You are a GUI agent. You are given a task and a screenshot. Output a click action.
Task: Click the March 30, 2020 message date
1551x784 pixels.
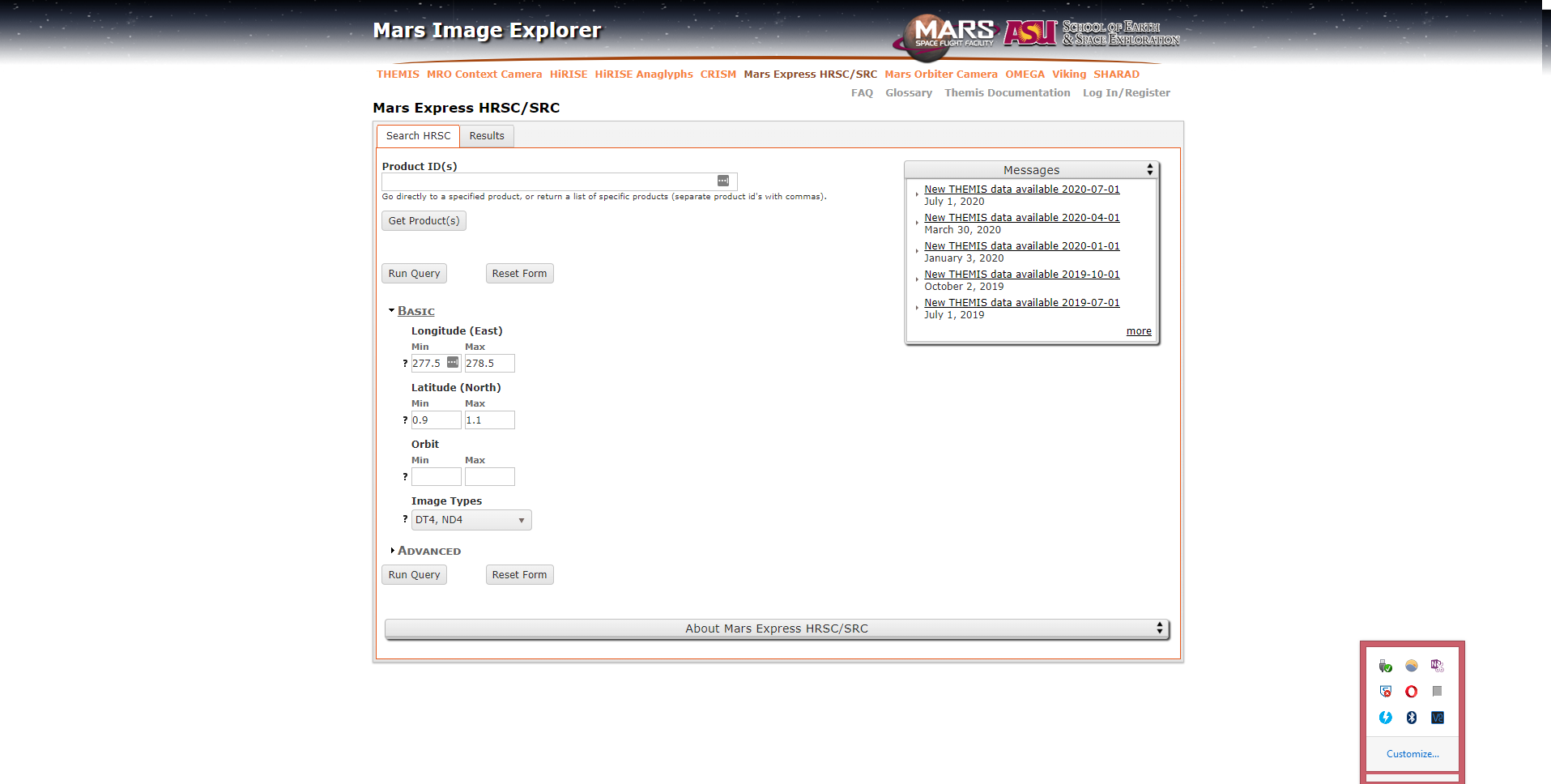pyautogui.click(x=962, y=230)
